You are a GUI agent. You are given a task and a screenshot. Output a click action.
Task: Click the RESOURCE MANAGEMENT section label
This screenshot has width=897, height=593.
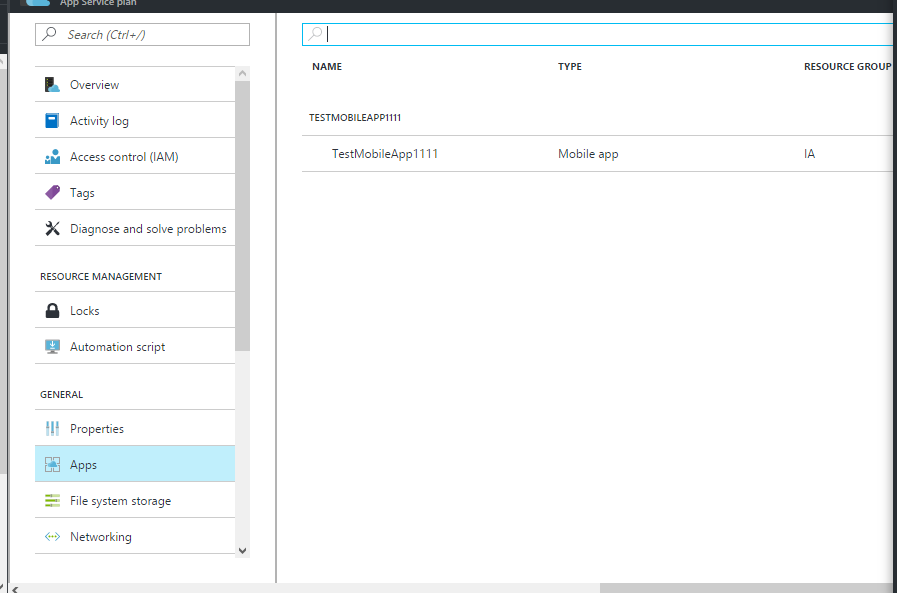pyautogui.click(x=101, y=276)
